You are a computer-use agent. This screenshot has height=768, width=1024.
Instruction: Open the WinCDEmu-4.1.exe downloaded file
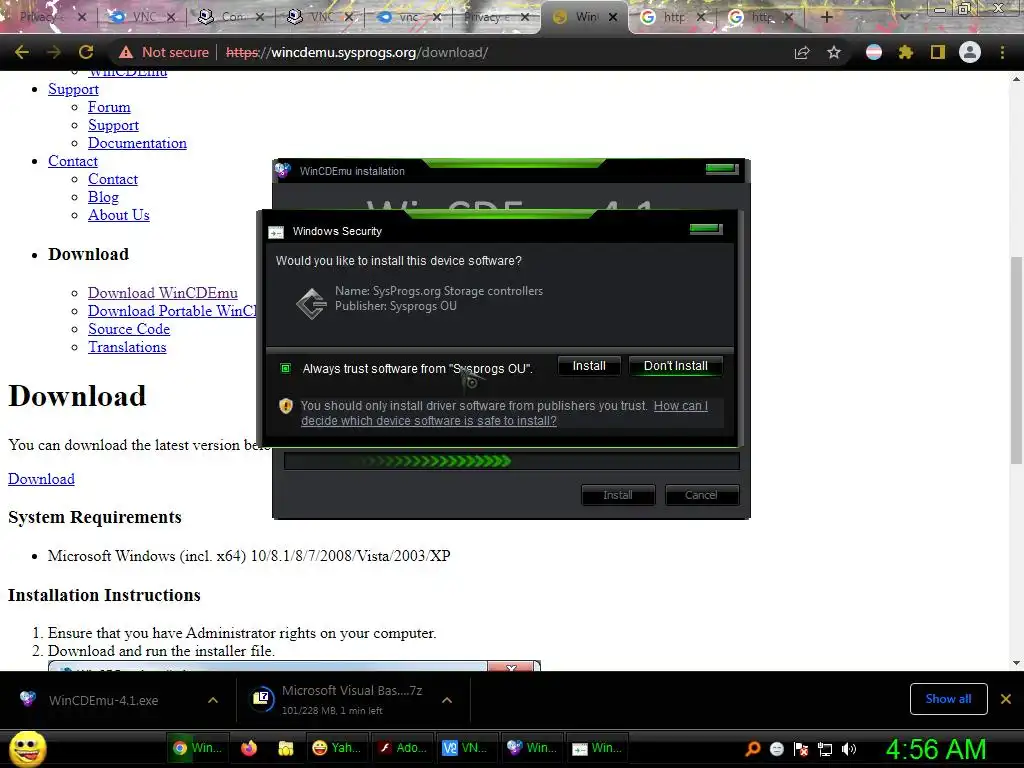coord(103,700)
